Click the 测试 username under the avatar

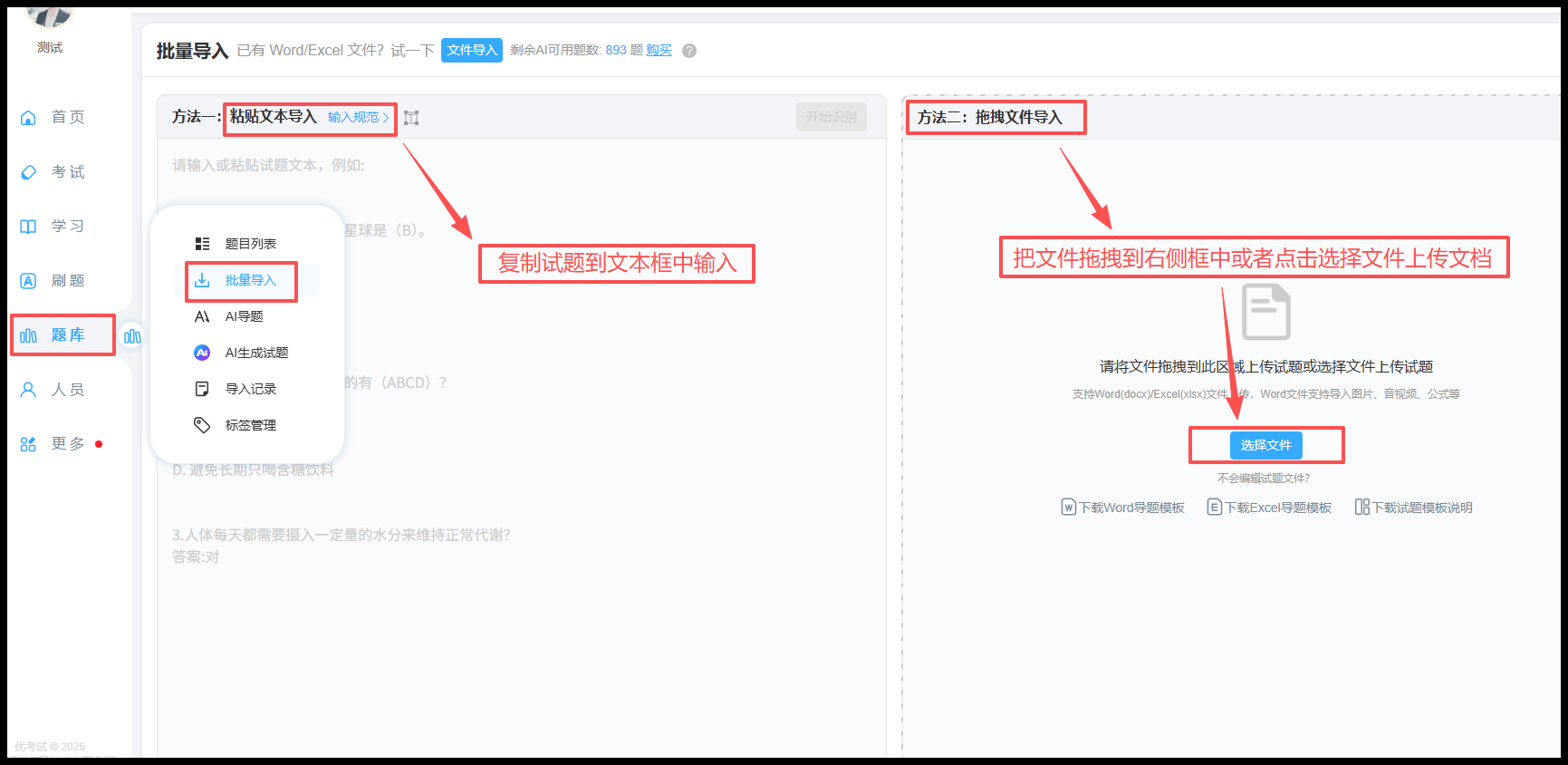point(50,48)
